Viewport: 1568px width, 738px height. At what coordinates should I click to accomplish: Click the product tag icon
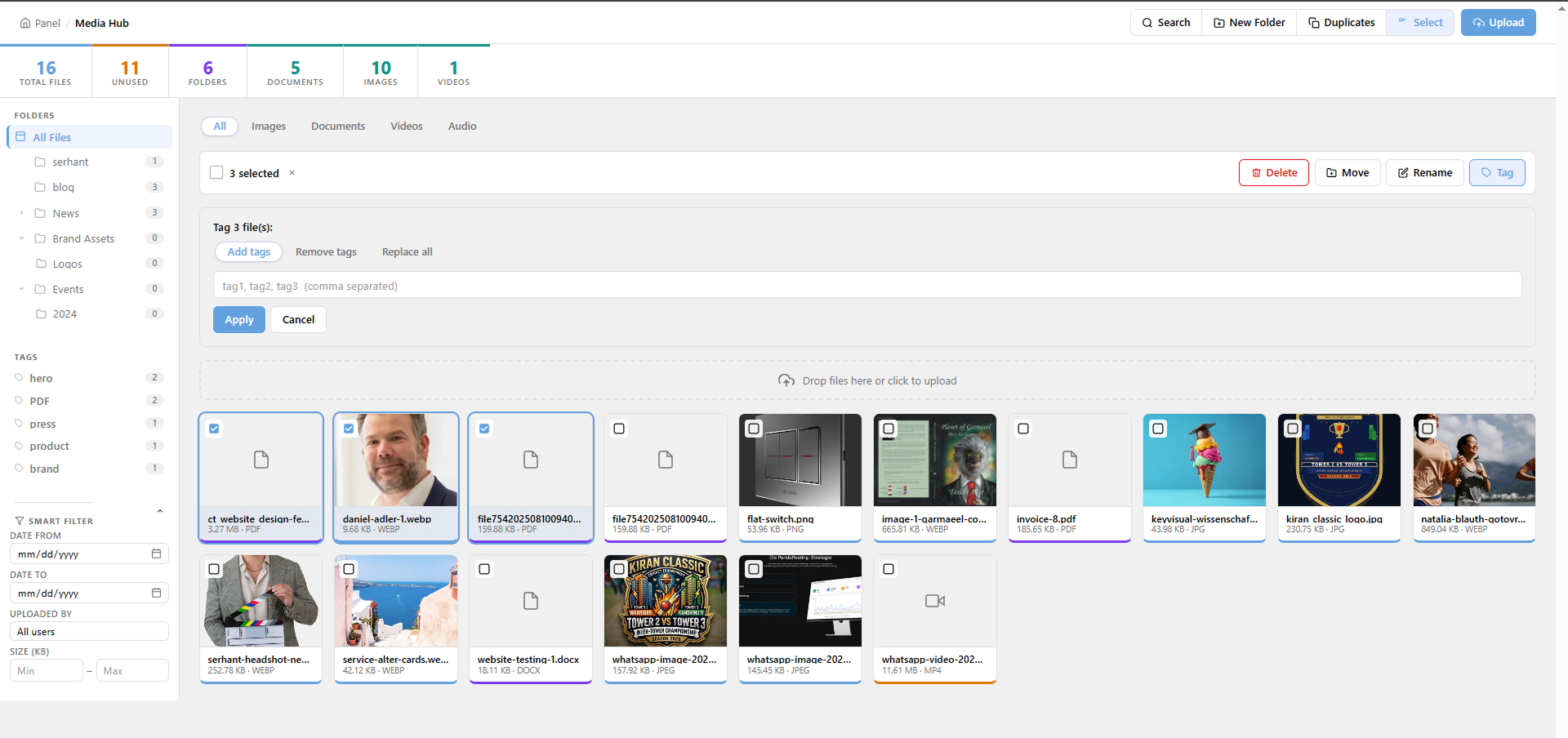coord(19,446)
